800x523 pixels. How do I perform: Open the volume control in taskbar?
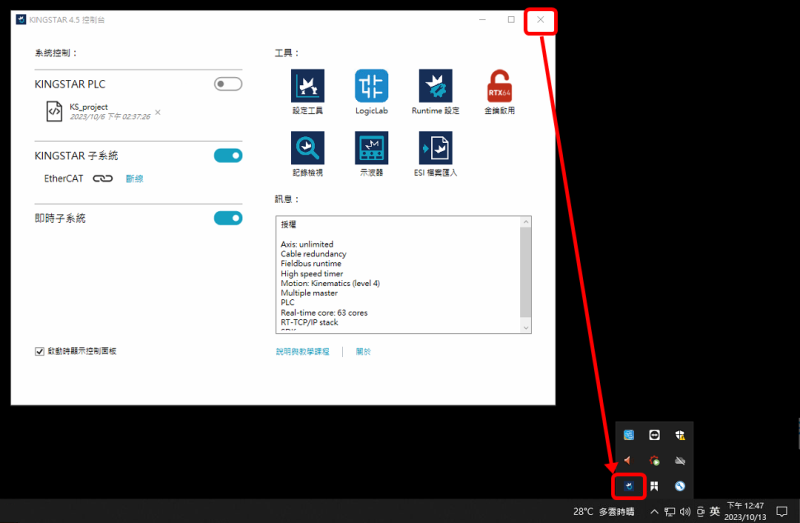pos(685,511)
